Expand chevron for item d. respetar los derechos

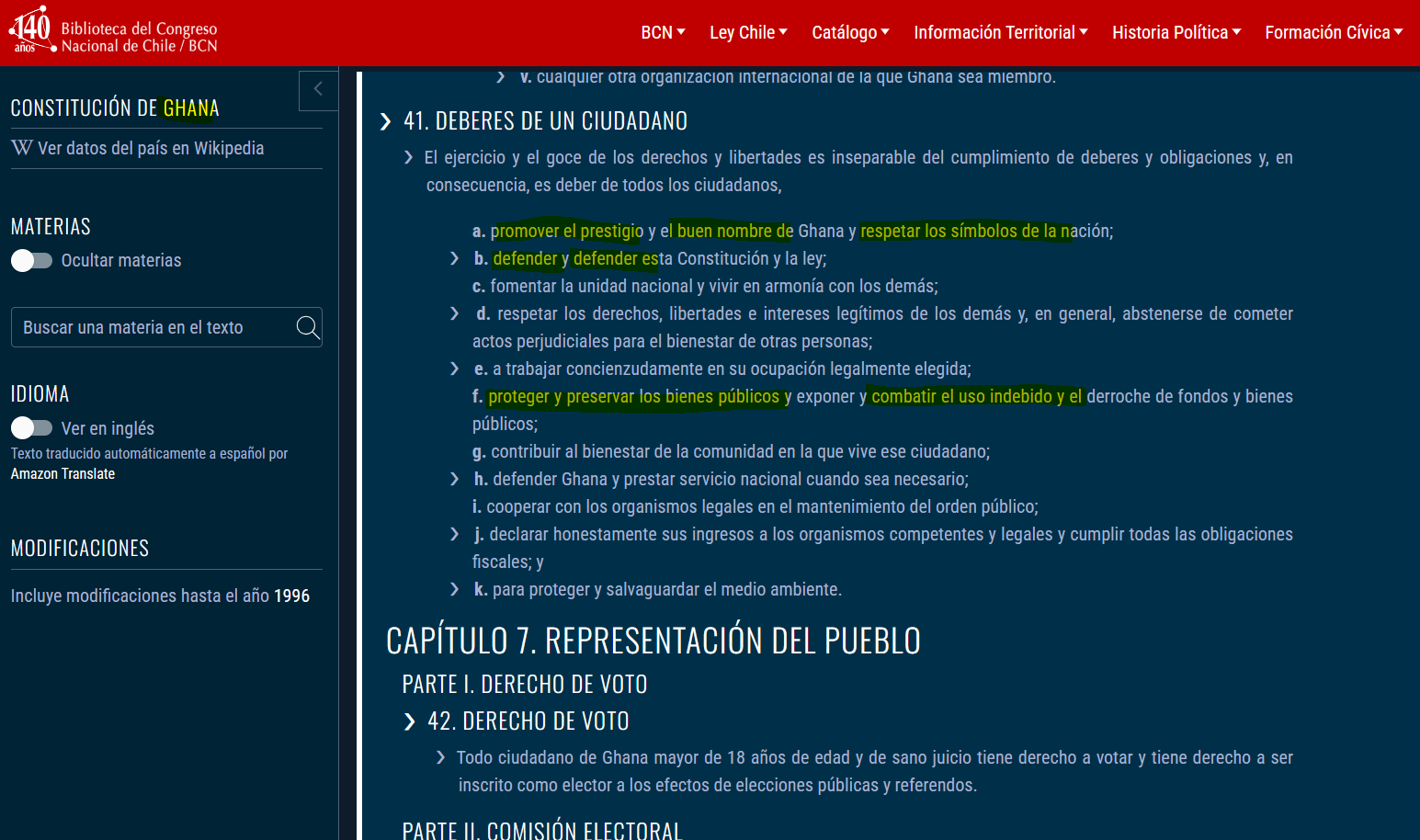454,313
